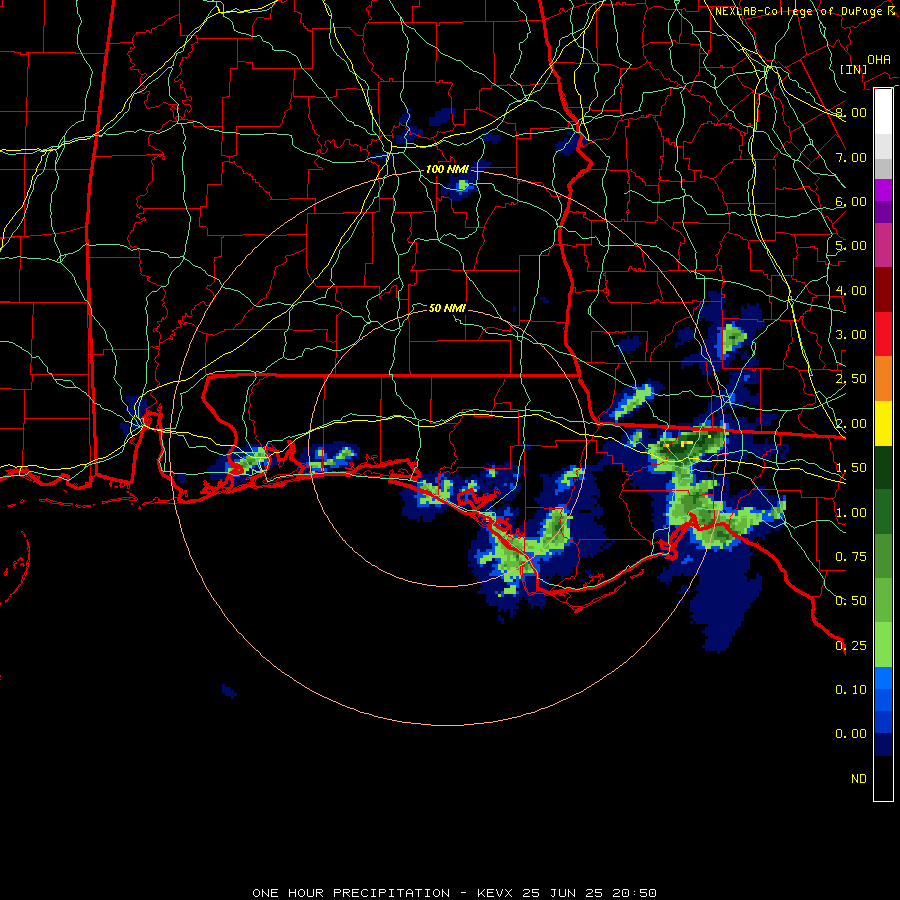Click the 1.50 legend value
The image size is (900, 900).
(x=851, y=468)
